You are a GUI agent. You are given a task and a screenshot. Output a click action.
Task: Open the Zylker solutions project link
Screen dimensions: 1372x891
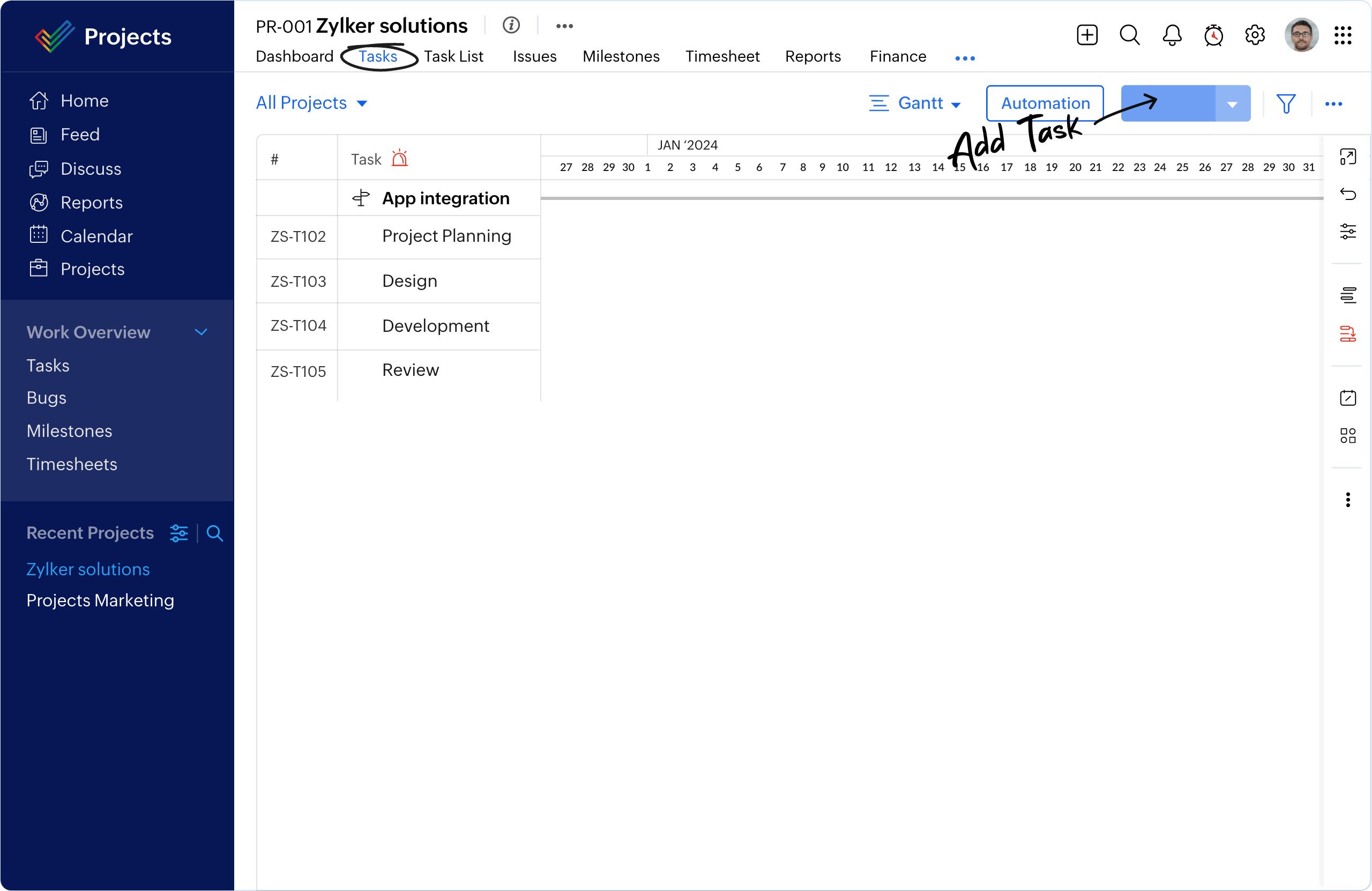pyautogui.click(x=88, y=568)
